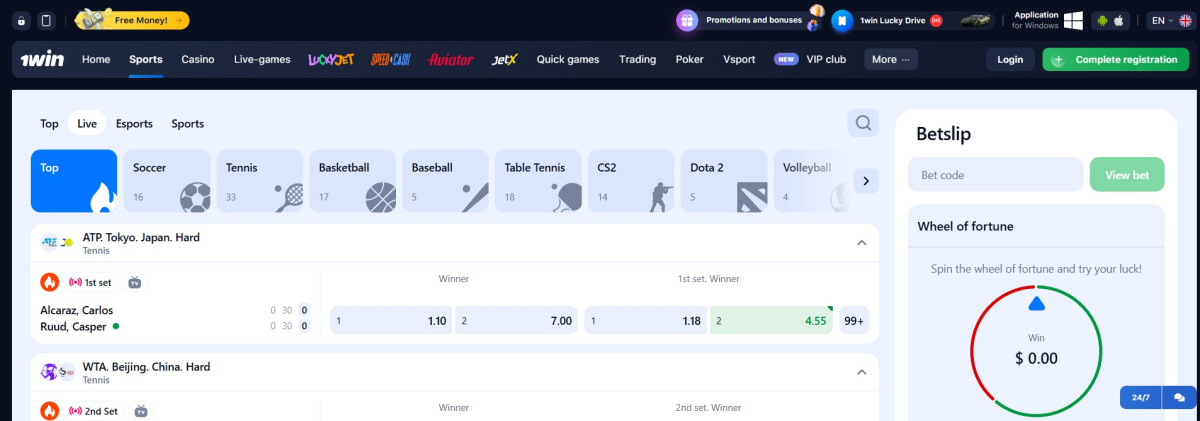The height and width of the screenshot is (421, 1200).
Task: Click the mobile phone icon in top bar
Action: [x=46, y=20]
